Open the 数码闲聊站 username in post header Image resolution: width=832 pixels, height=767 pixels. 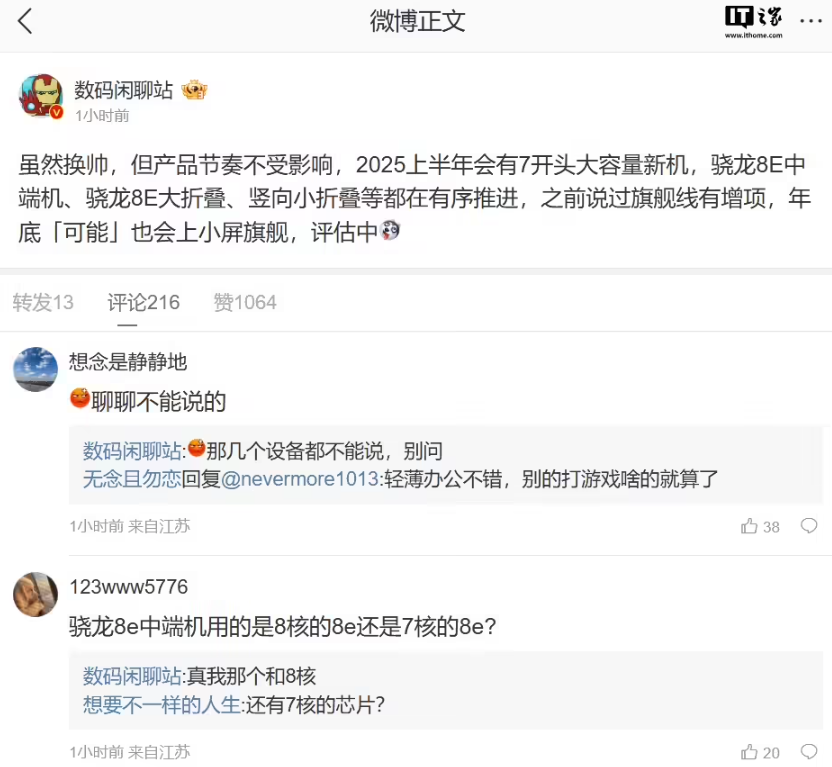coord(124,90)
